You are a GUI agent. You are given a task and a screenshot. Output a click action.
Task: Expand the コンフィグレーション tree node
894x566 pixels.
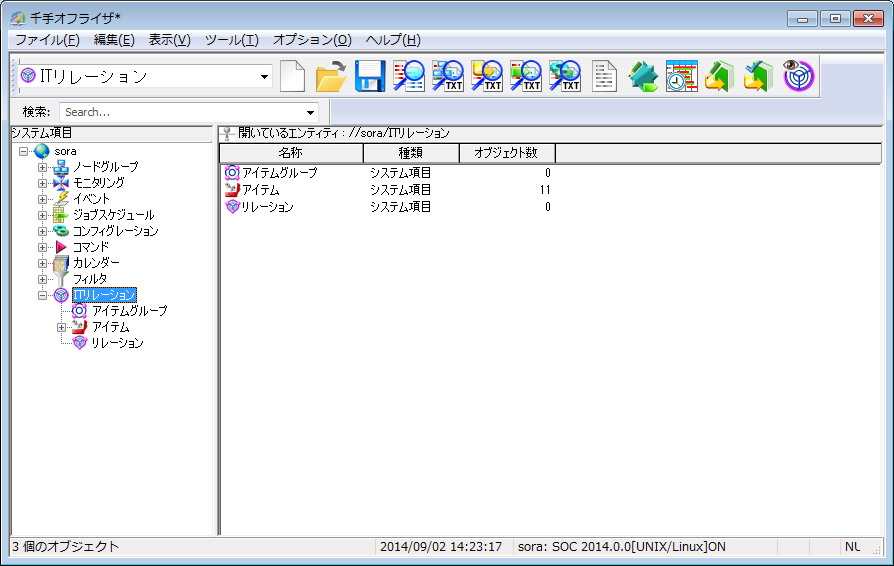42,231
